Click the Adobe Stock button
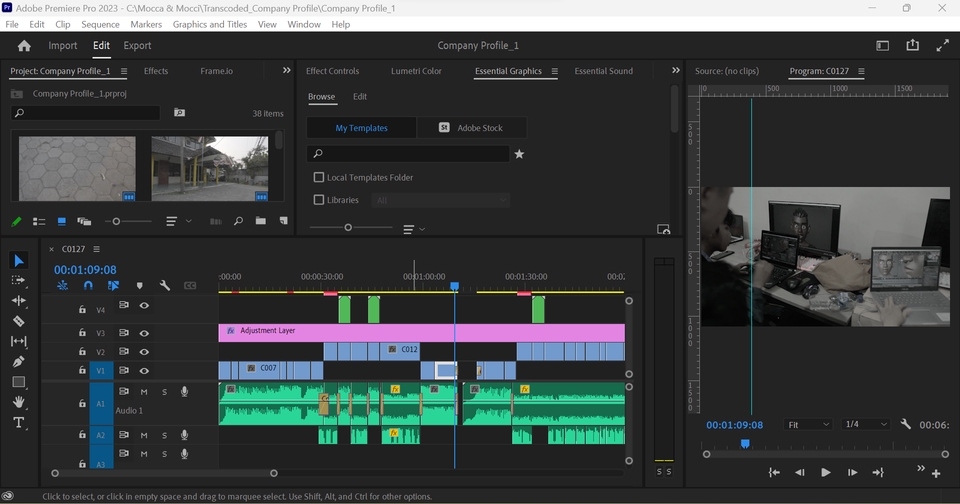The image size is (960, 504). [x=471, y=128]
